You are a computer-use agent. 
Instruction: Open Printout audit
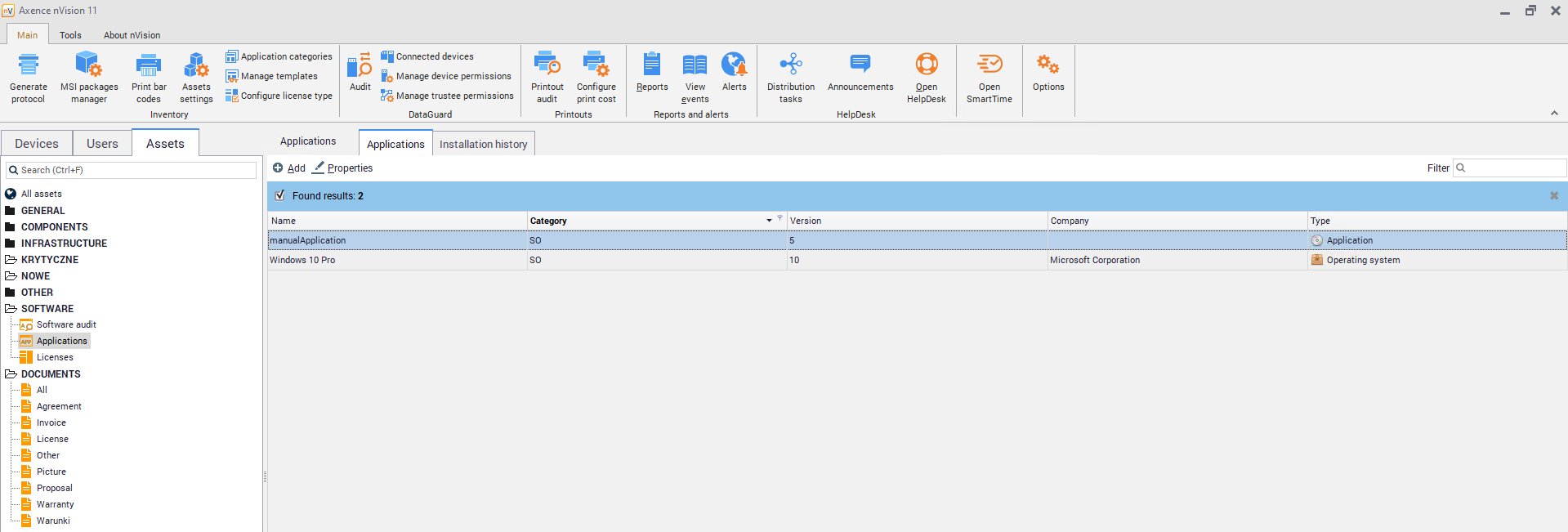[x=547, y=65]
